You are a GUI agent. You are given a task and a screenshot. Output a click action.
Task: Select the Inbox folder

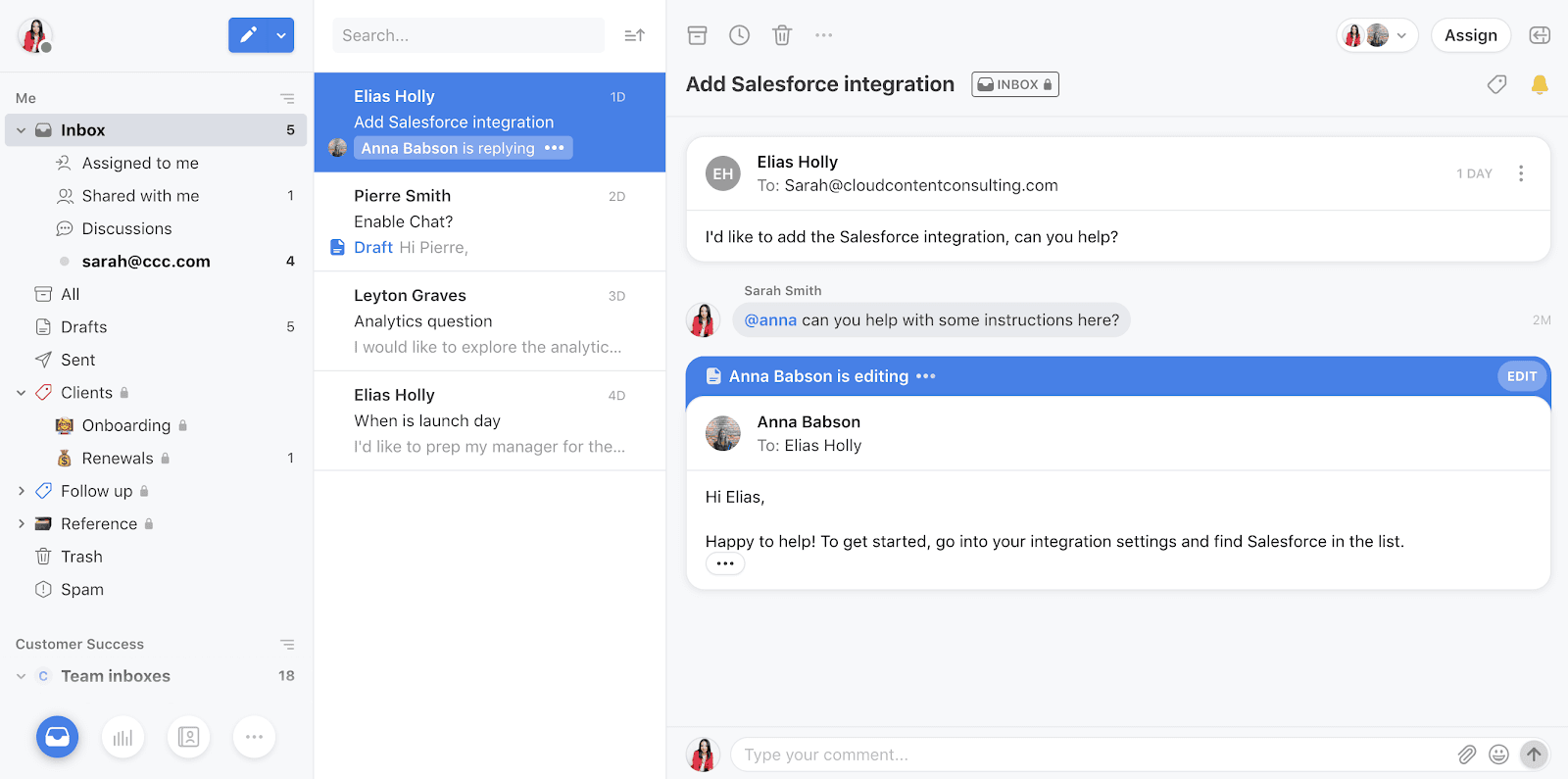pos(156,130)
